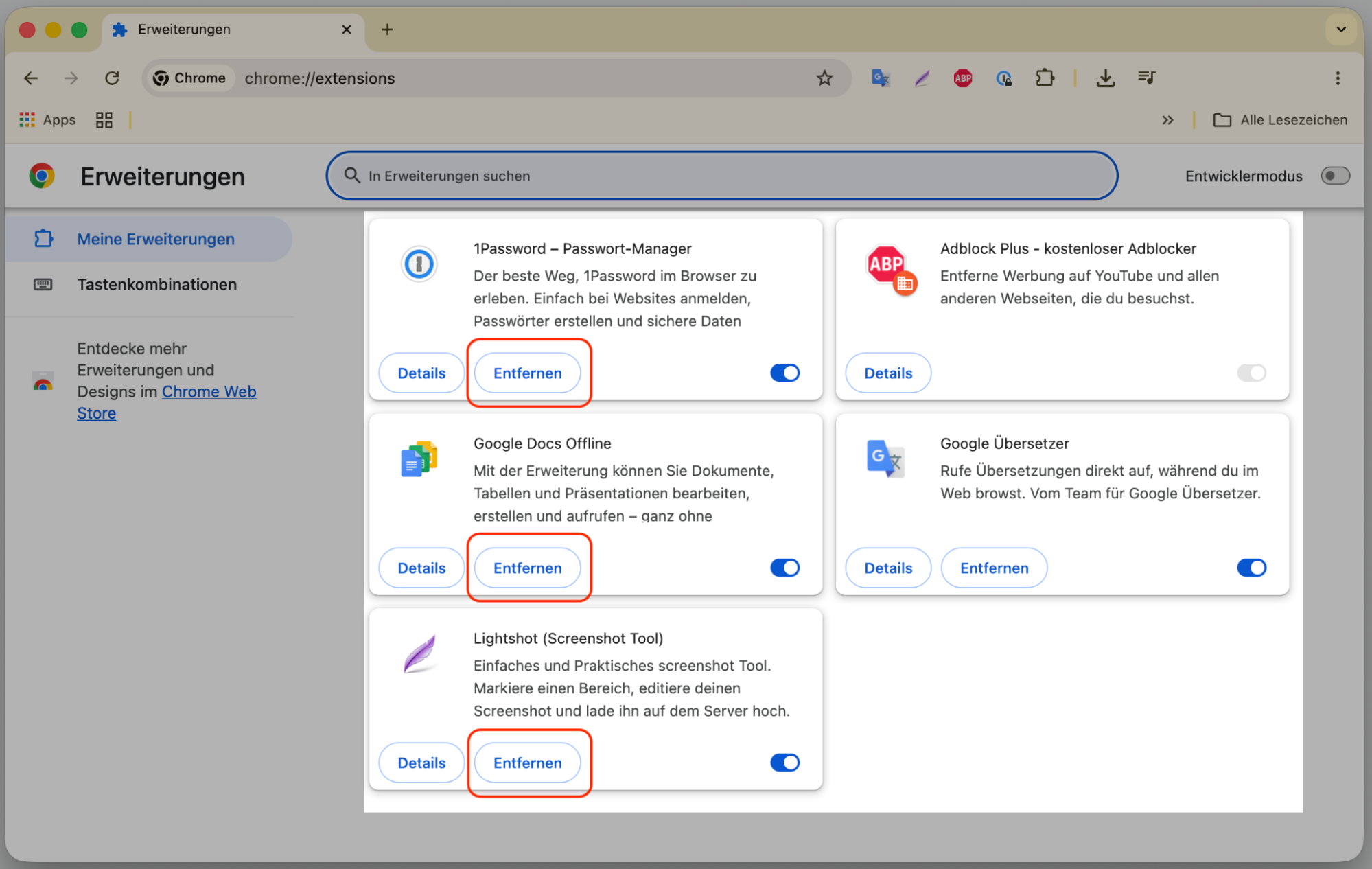Select Tastenkombinationen in sidebar
This screenshot has width=1372, height=869.
149,284
